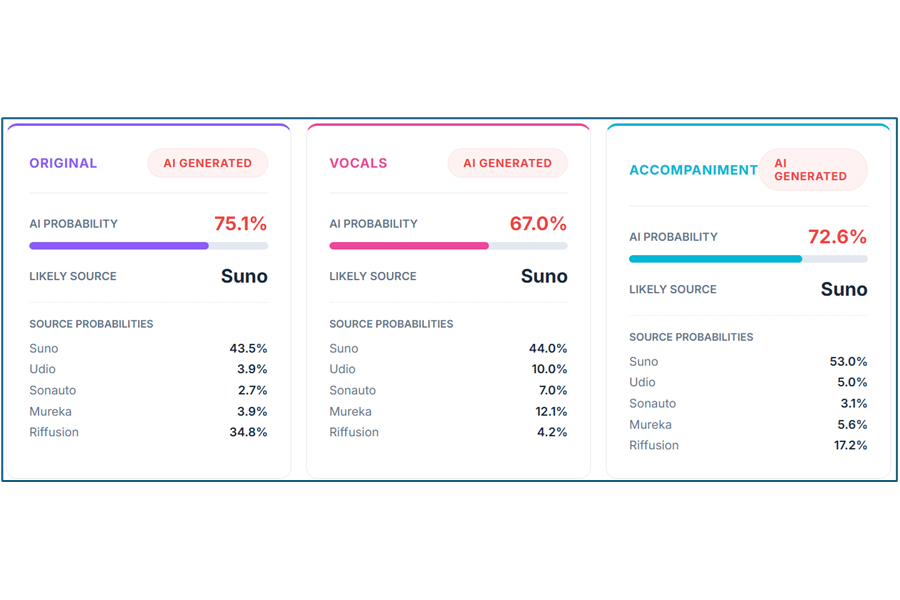Click the purple Original AI probability bar

[x=148, y=245]
